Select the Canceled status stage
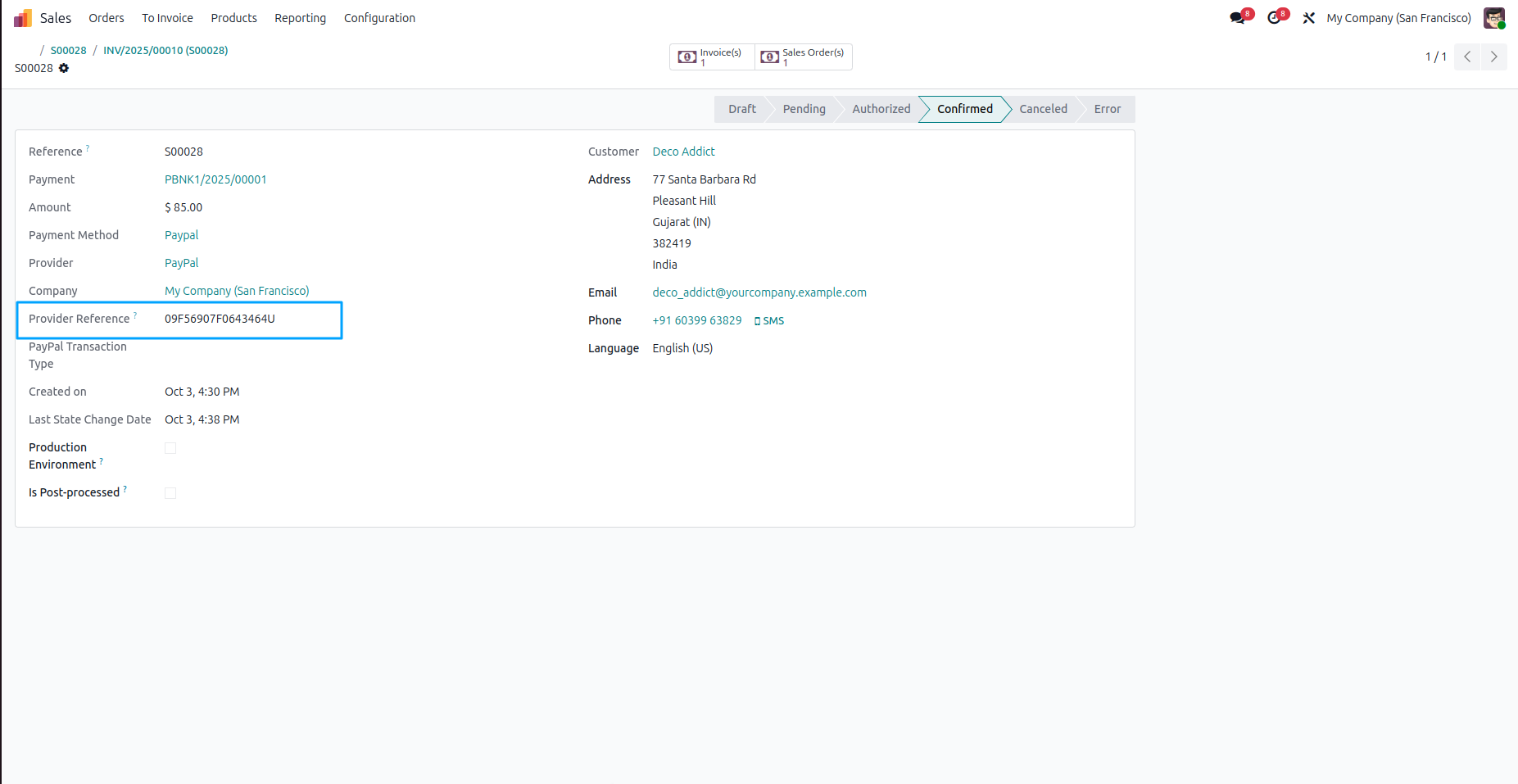Image resolution: width=1518 pixels, height=784 pixels. click(1043, 109)
